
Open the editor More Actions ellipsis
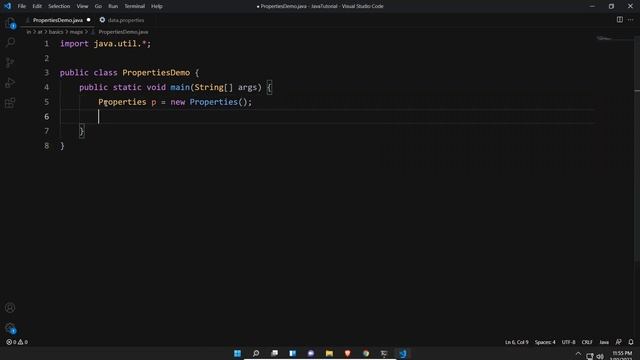[x=631, y=20]
